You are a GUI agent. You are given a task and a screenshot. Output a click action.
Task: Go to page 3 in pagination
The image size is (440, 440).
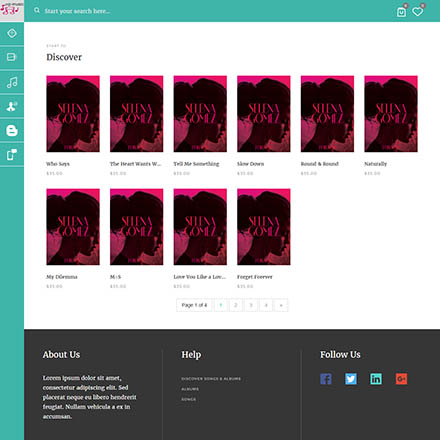[251, 305]
